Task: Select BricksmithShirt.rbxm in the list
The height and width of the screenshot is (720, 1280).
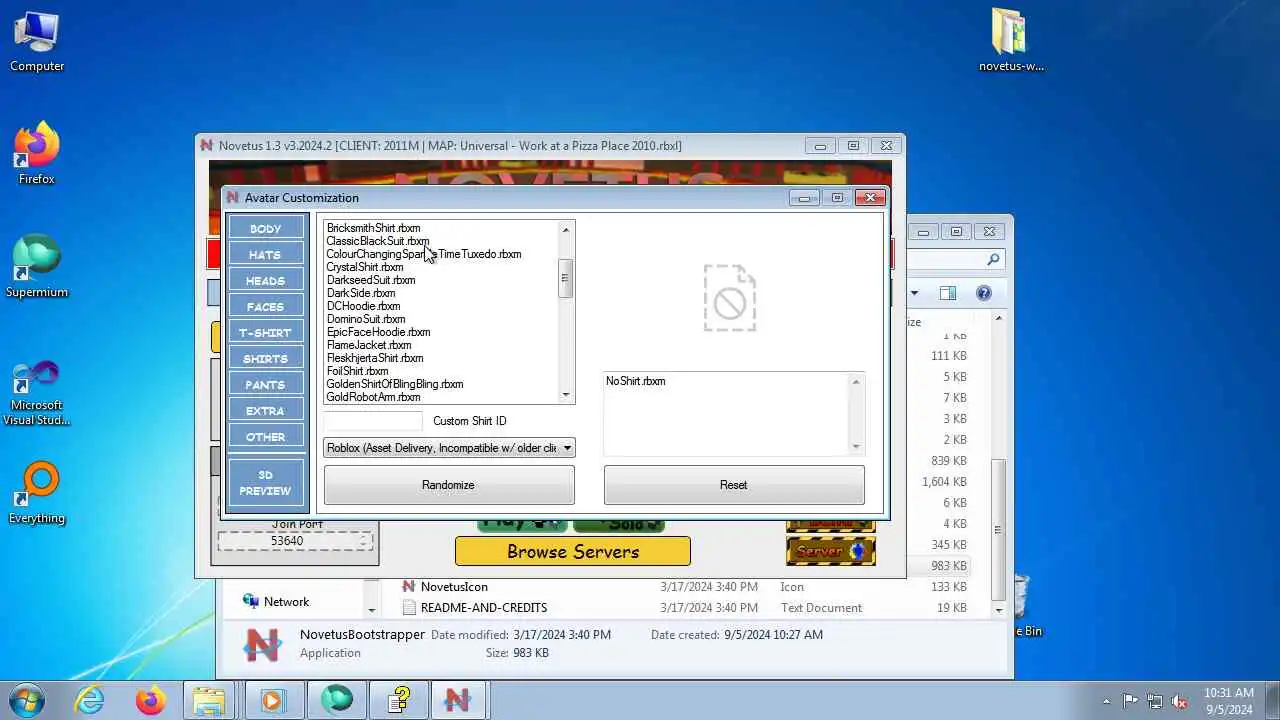Action: pyautogui.click(x=373, y=228)
